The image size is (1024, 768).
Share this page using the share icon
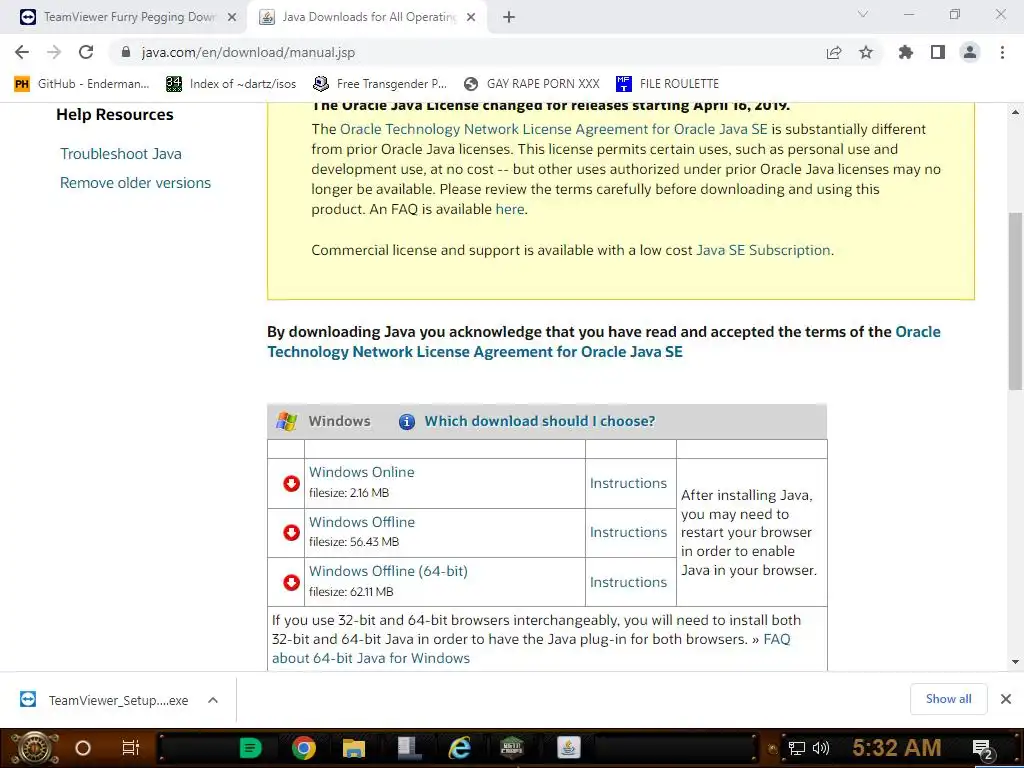(x=834, y=52)
